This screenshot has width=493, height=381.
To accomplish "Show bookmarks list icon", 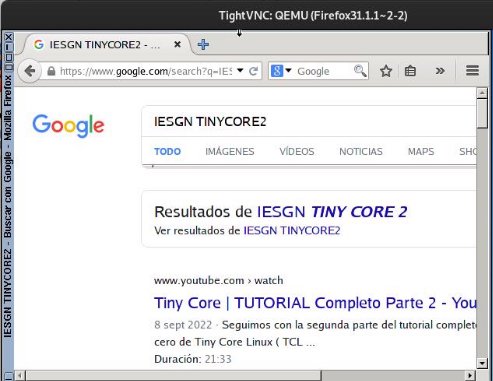I will [x=410, y=71].
